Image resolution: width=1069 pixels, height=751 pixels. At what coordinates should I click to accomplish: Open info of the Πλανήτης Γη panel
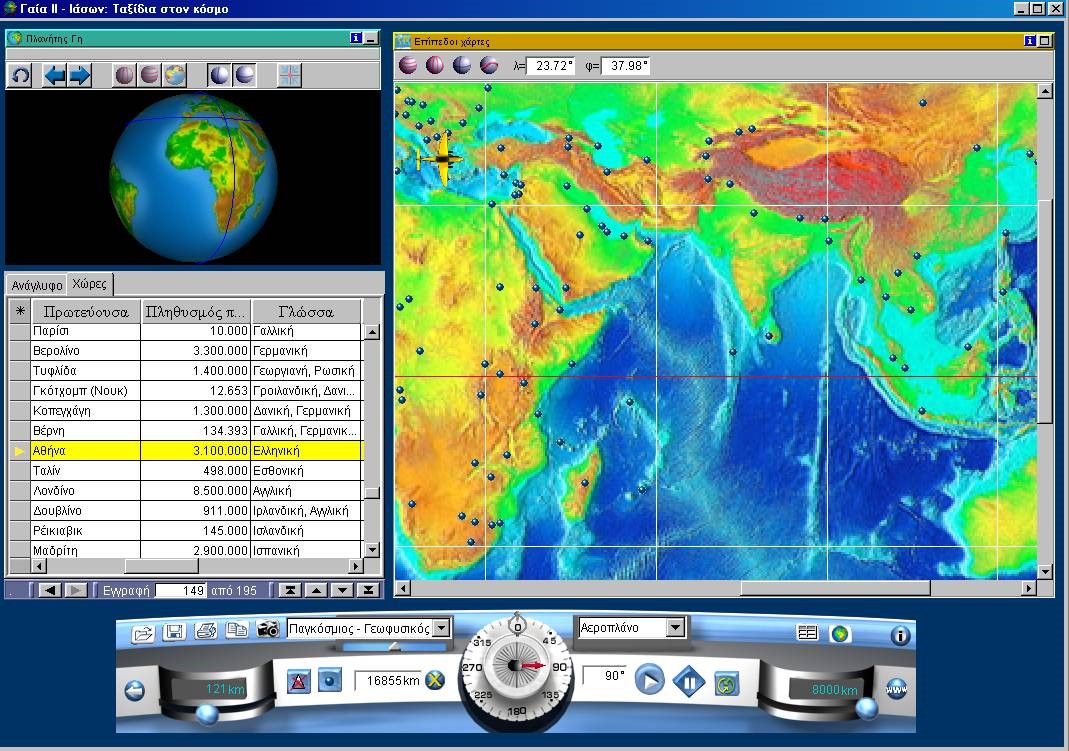tap(355, 38)
